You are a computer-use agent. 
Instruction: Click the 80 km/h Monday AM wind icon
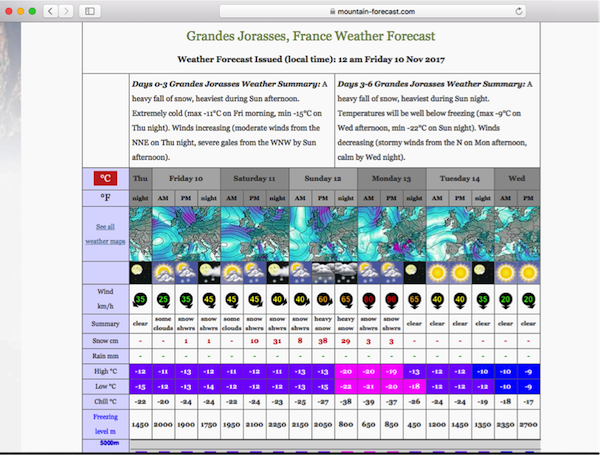click(x=368, y=300)
